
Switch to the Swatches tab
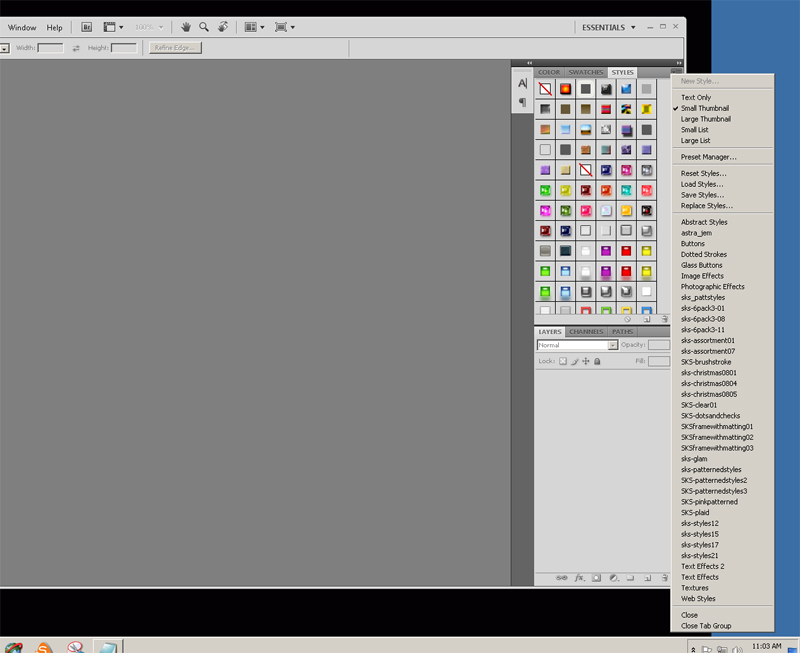click(585, 72)
